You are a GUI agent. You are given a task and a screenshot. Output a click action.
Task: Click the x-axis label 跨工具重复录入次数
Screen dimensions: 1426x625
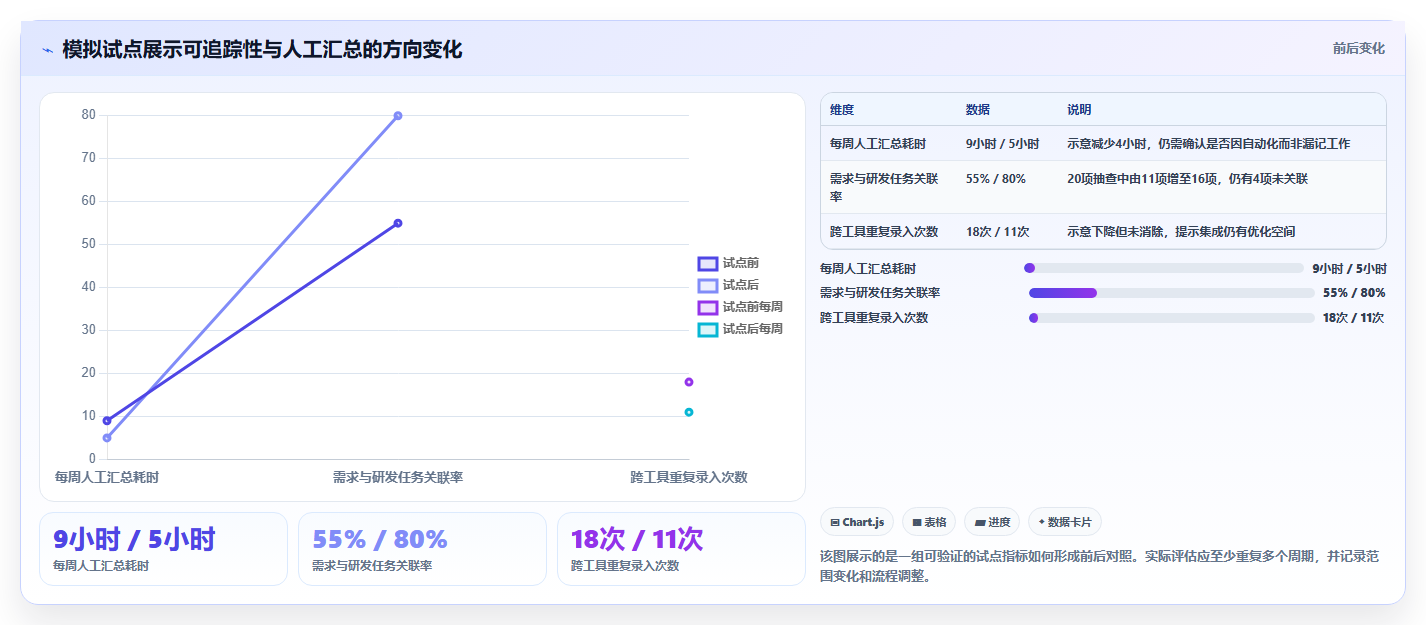pyautogui.click(x=689, y=477)
